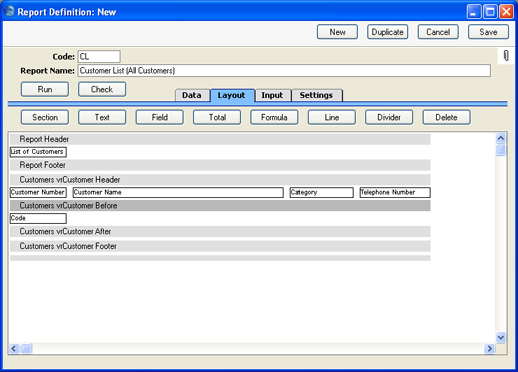Add a Formula element

(x=274, y=117)
